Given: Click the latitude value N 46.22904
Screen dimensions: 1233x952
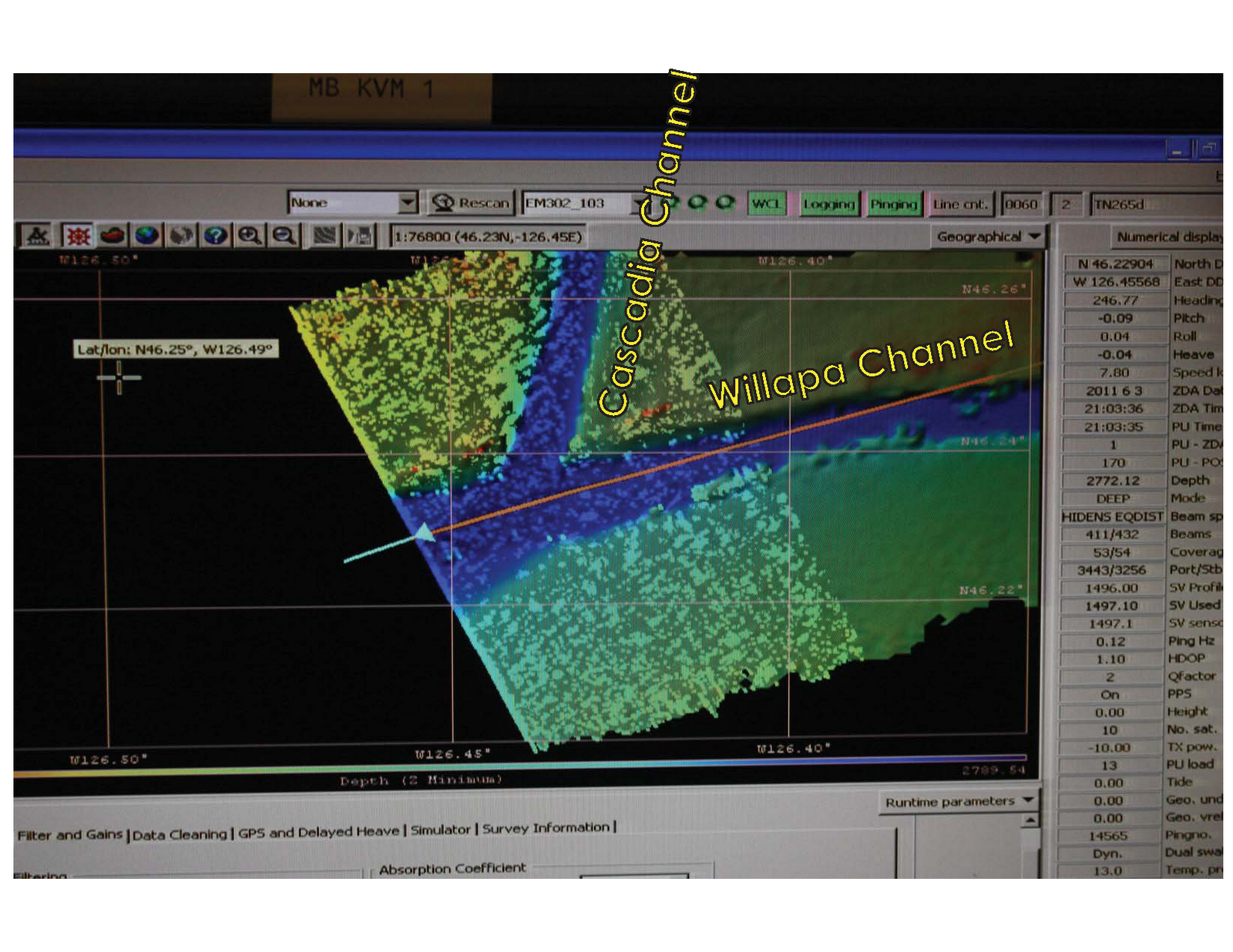Looking at the screenshot, I should [x=1115, y=263].
